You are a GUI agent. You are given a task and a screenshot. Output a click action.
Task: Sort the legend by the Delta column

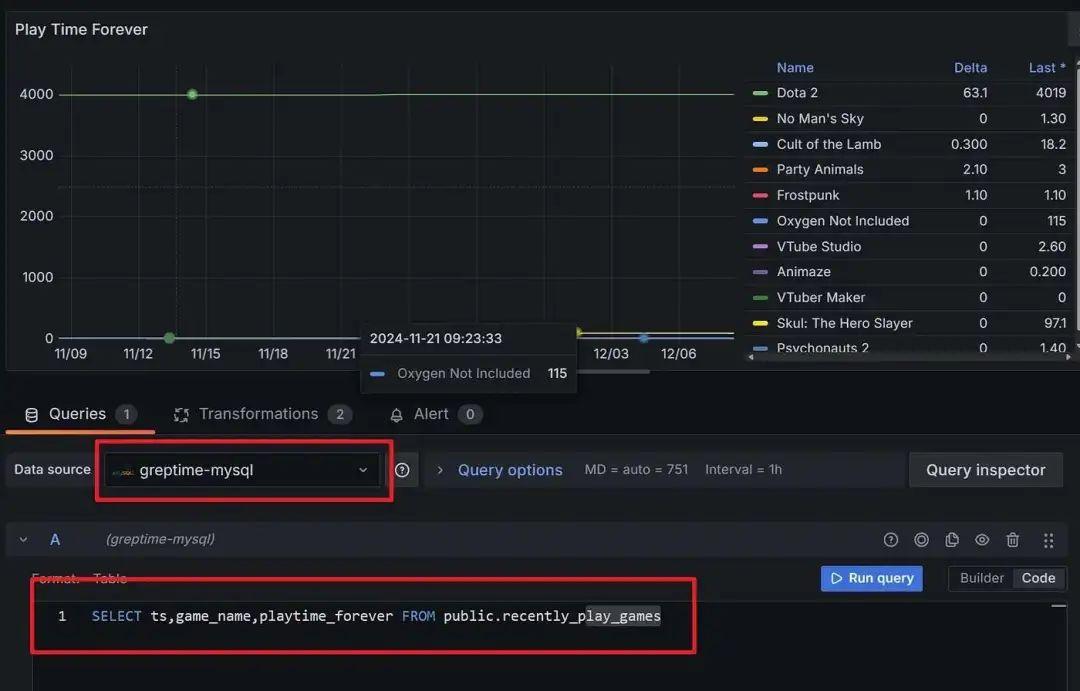pyautogui.click(x=969, y=68)
